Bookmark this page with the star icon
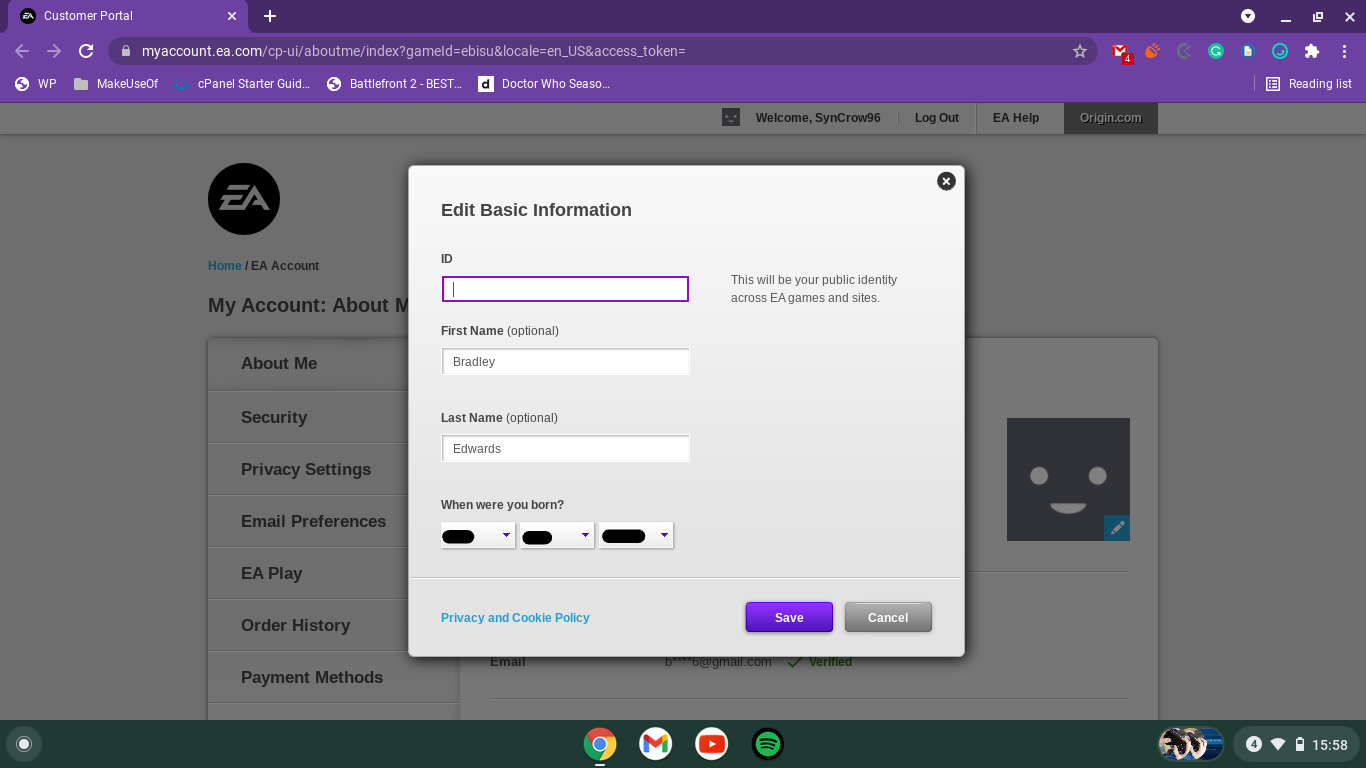The height and width of the screenshot is (768, 1366). [1080, 51]
